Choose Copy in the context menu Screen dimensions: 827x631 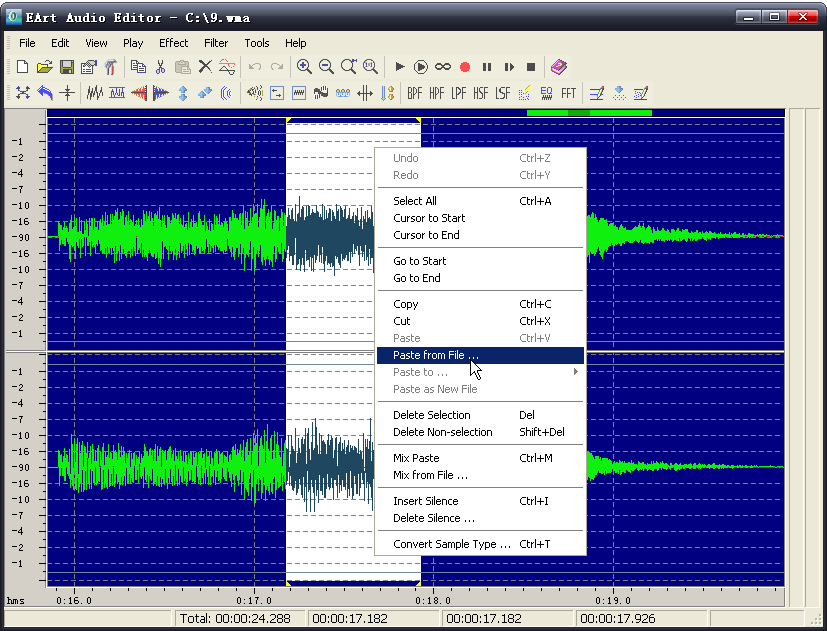pos(480,304)
